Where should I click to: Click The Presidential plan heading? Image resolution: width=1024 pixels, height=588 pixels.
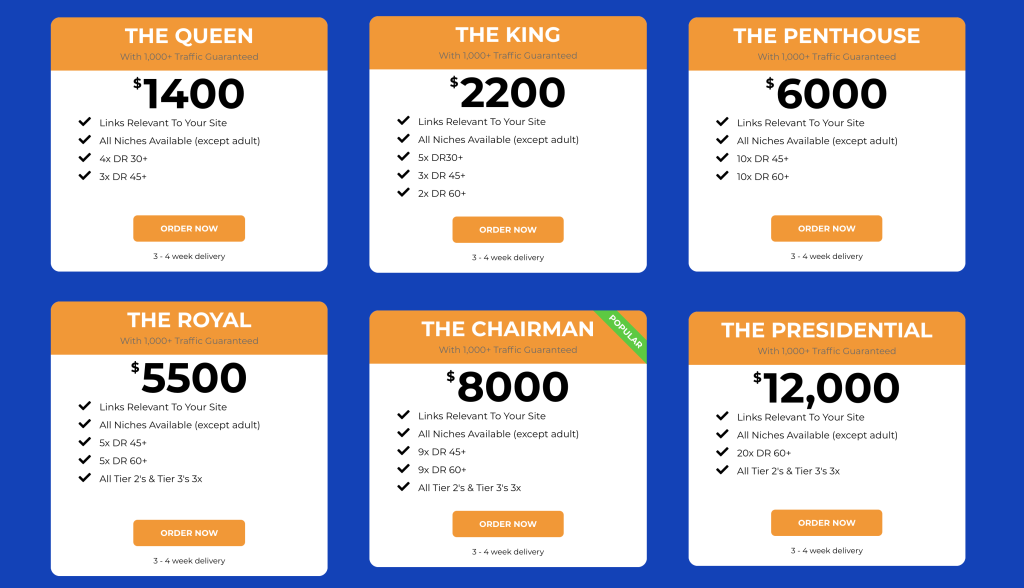[826, 330]
